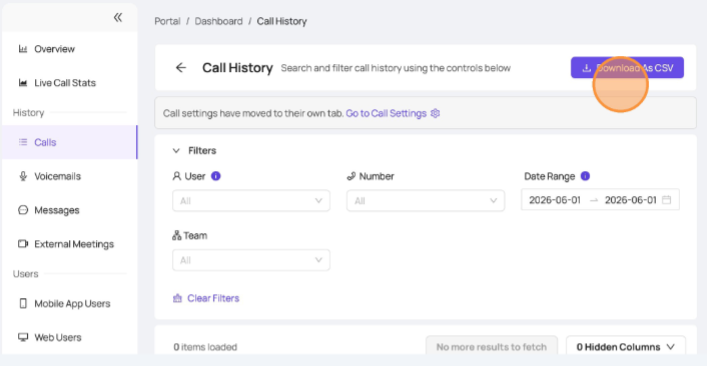Click the start date 2026-06-01 field
This screenshot has width=707, height=366.
[555, 200]
